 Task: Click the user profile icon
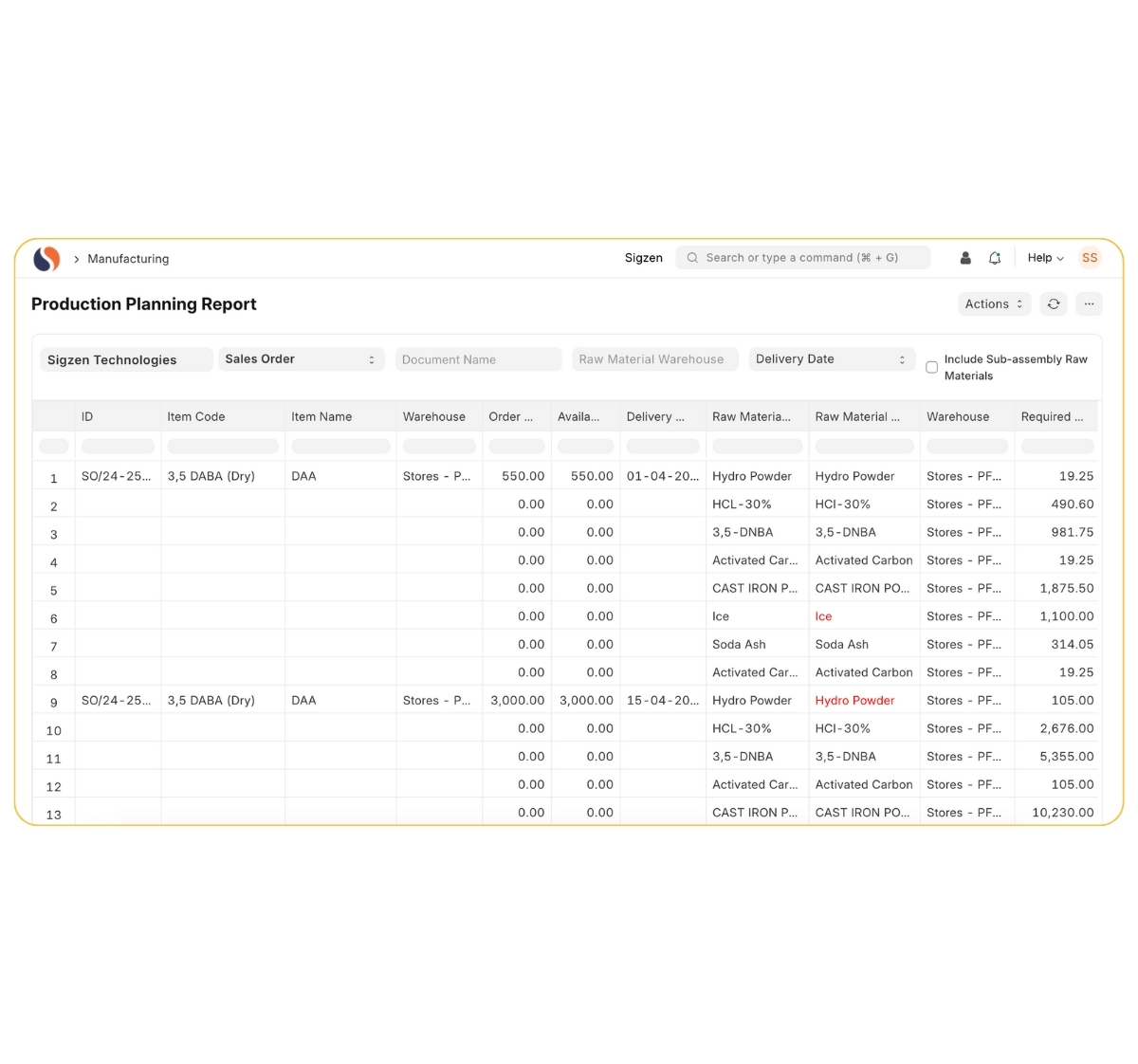click(x=965, y=258)
